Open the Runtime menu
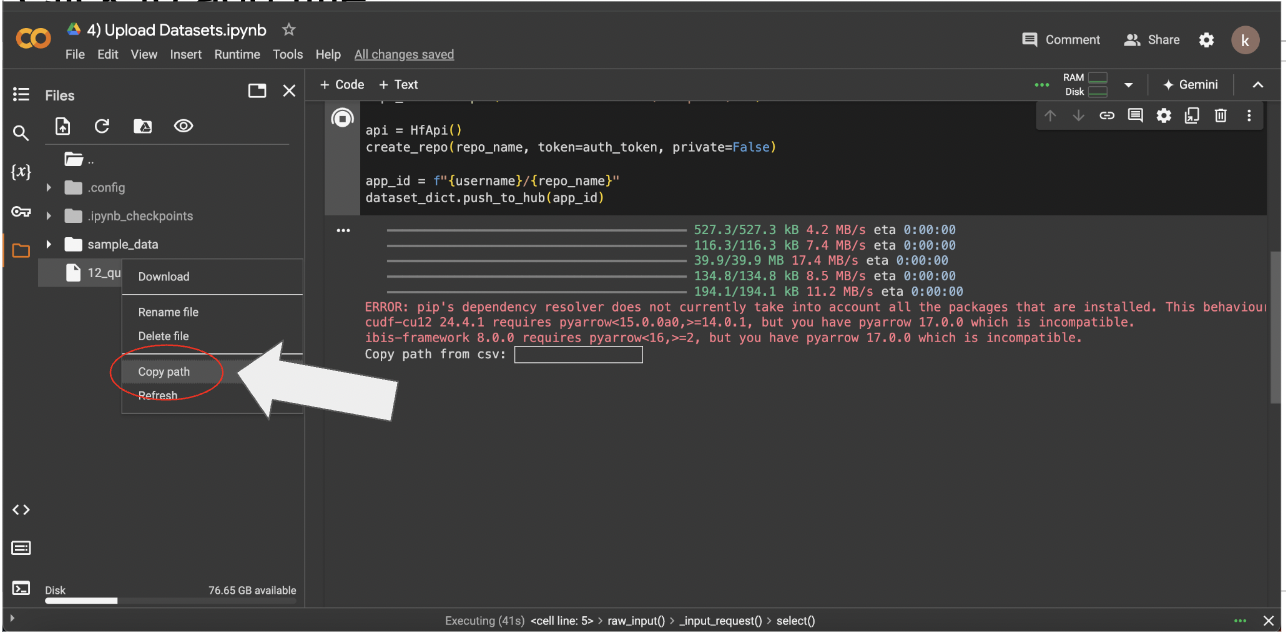The width and height of the screenshot is (1286, 636). 237,55
